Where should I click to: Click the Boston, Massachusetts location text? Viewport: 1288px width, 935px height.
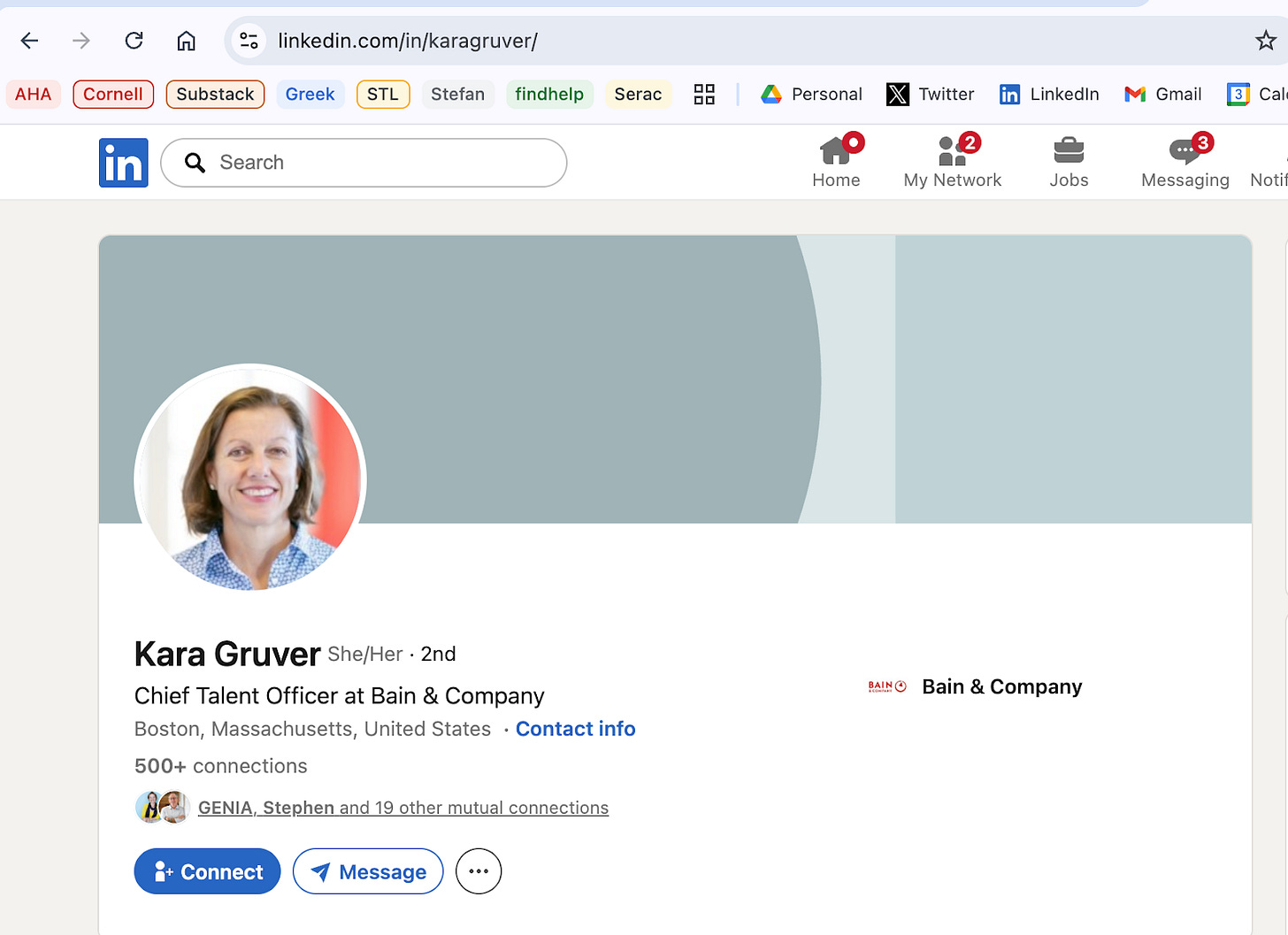312,729
